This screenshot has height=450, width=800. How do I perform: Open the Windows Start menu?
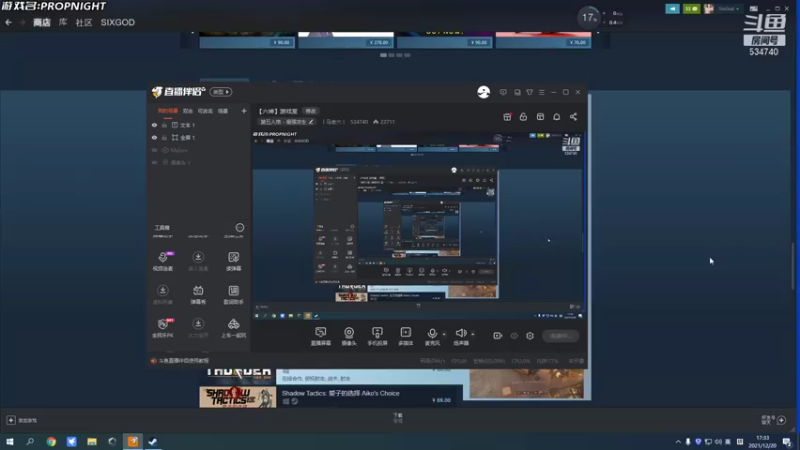[10, 442]
